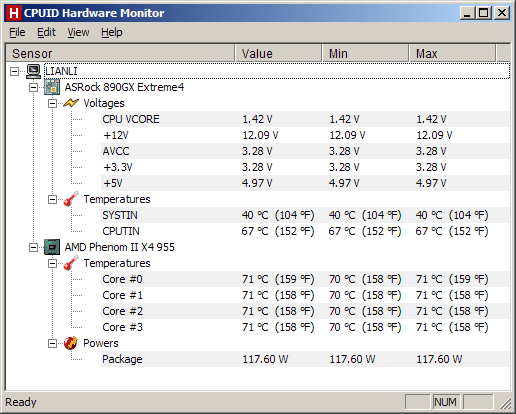
Task: Click the Value column header
Action: tap(278, 53)
